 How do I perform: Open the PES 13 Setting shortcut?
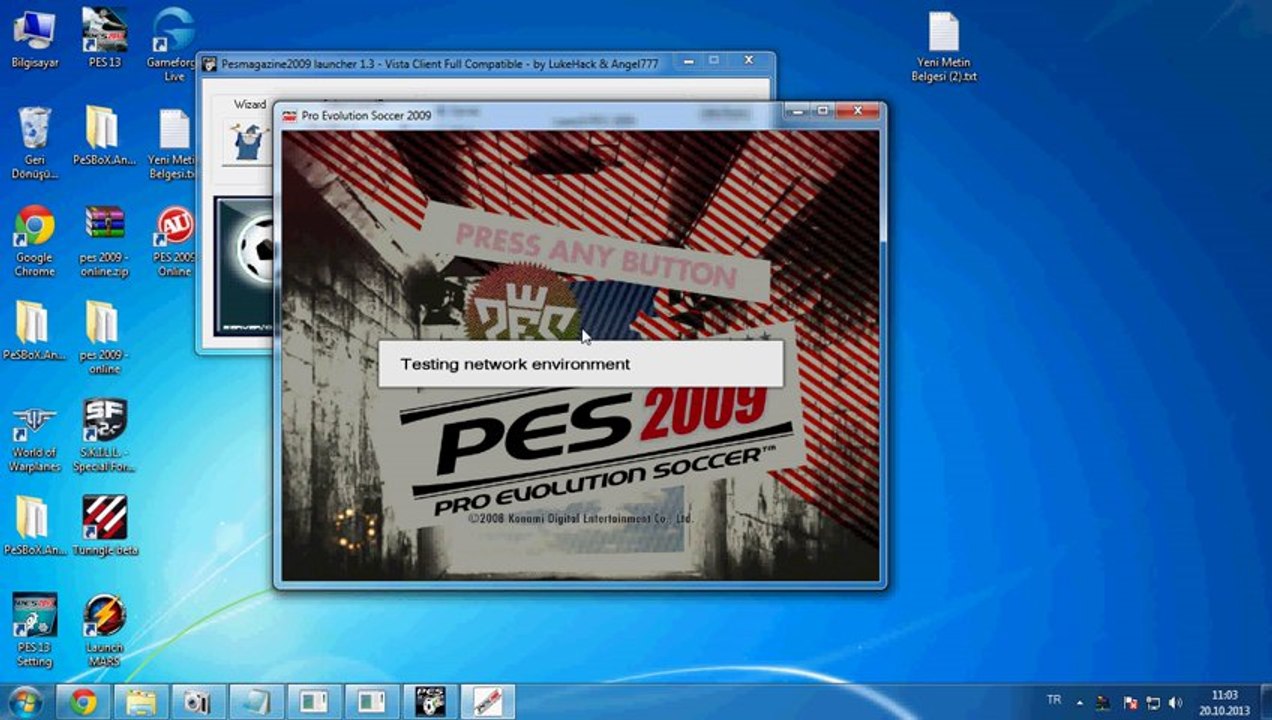point(35,630)
